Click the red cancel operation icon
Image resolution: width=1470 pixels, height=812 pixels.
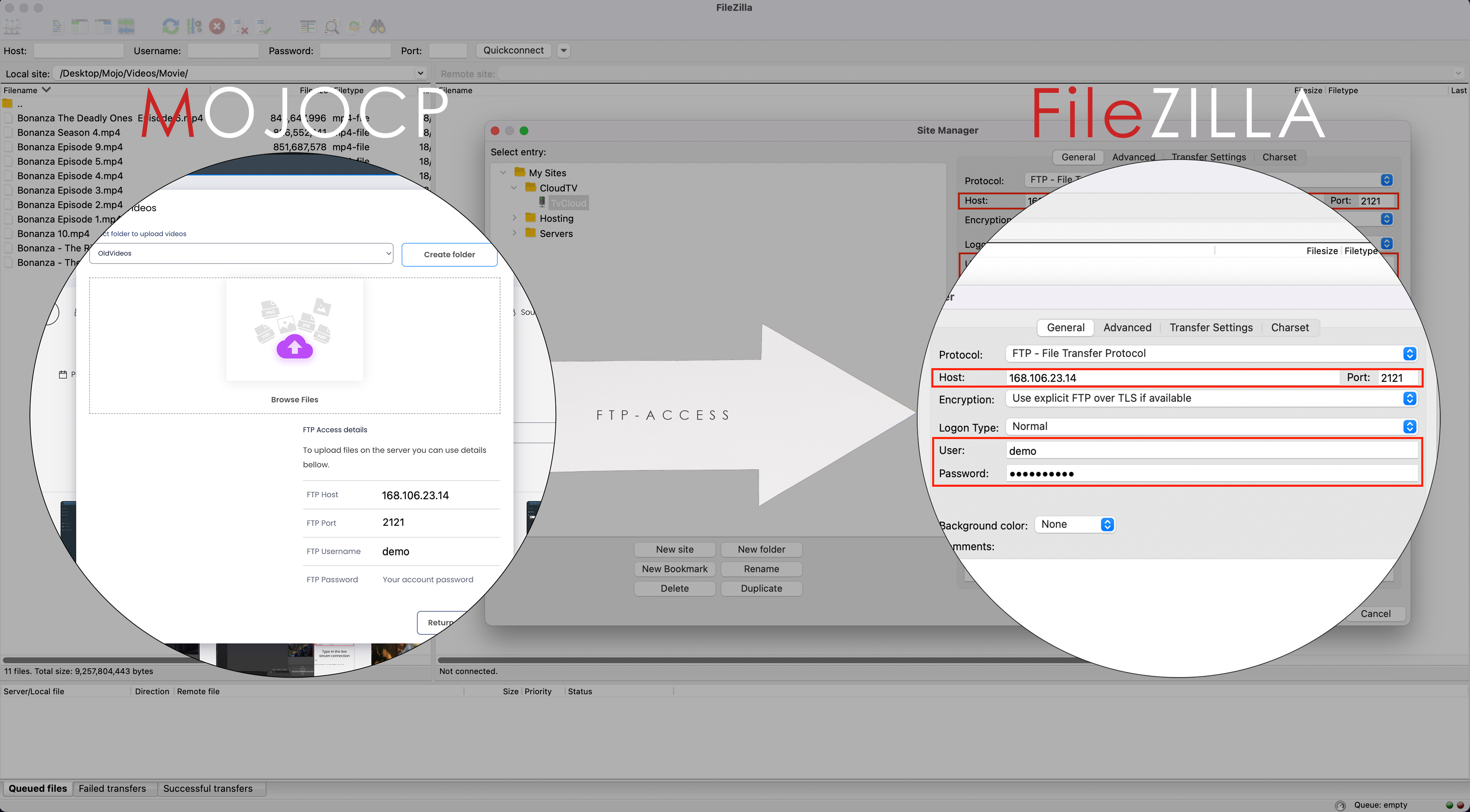217,26
